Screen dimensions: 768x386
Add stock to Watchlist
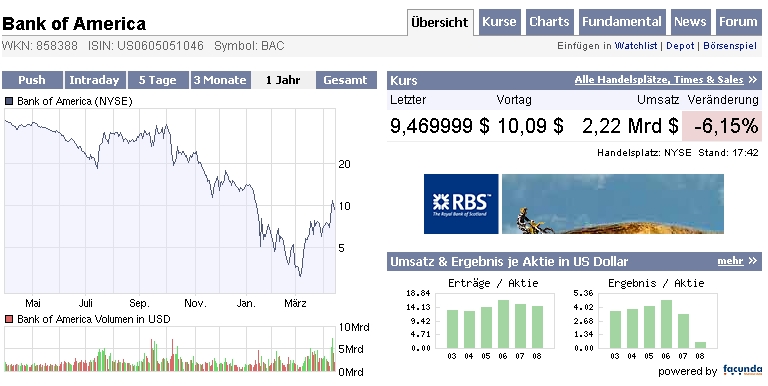point(636,46)
